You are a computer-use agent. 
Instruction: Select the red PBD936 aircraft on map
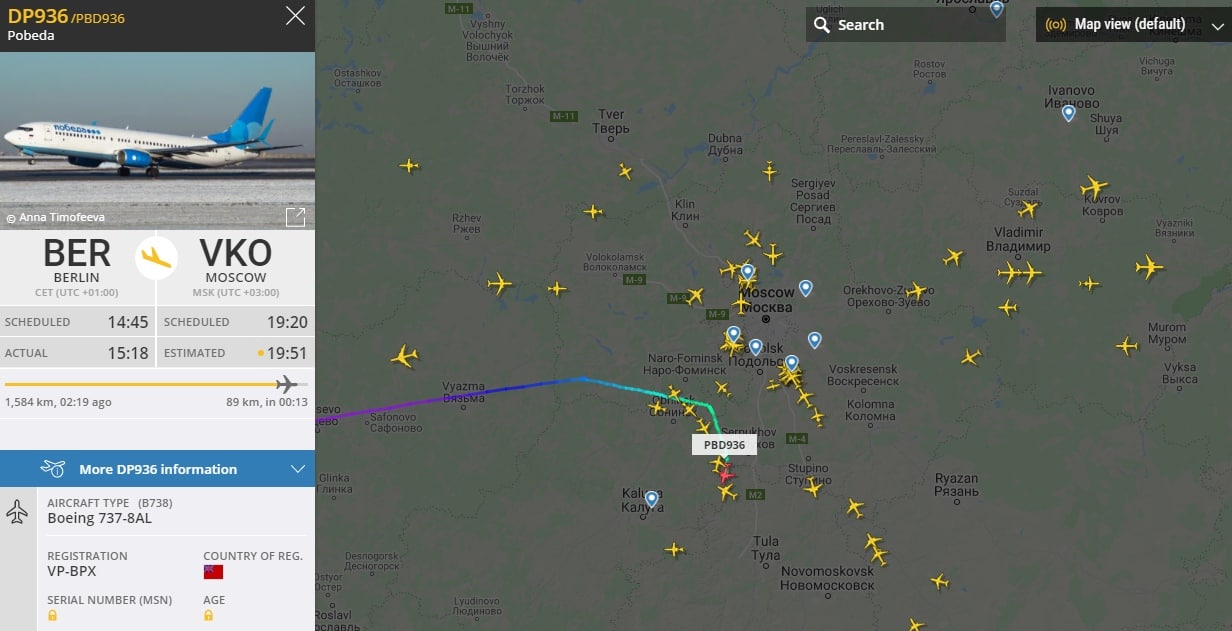(725, 474)
